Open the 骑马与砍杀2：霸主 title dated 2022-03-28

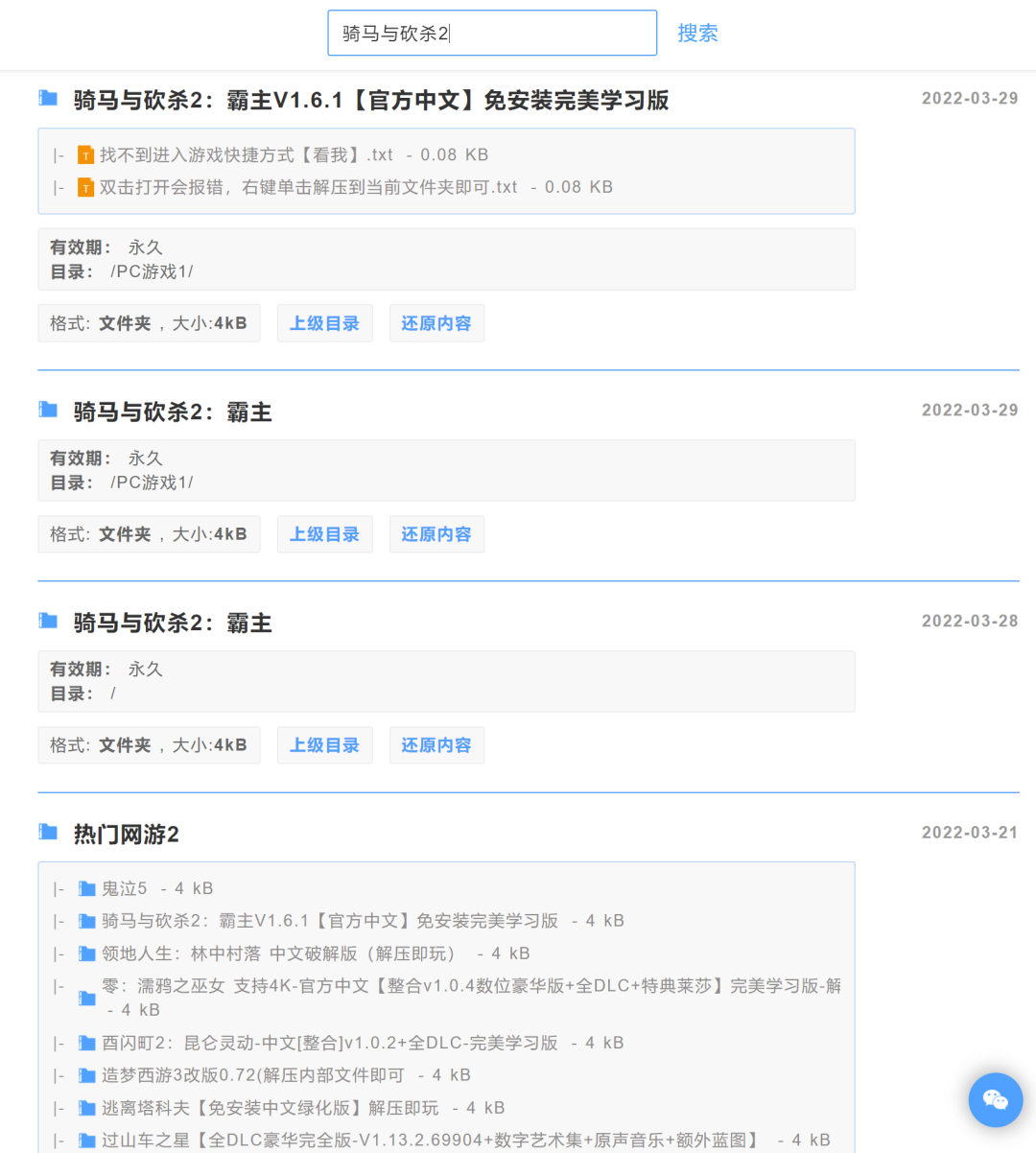[173, 624]
